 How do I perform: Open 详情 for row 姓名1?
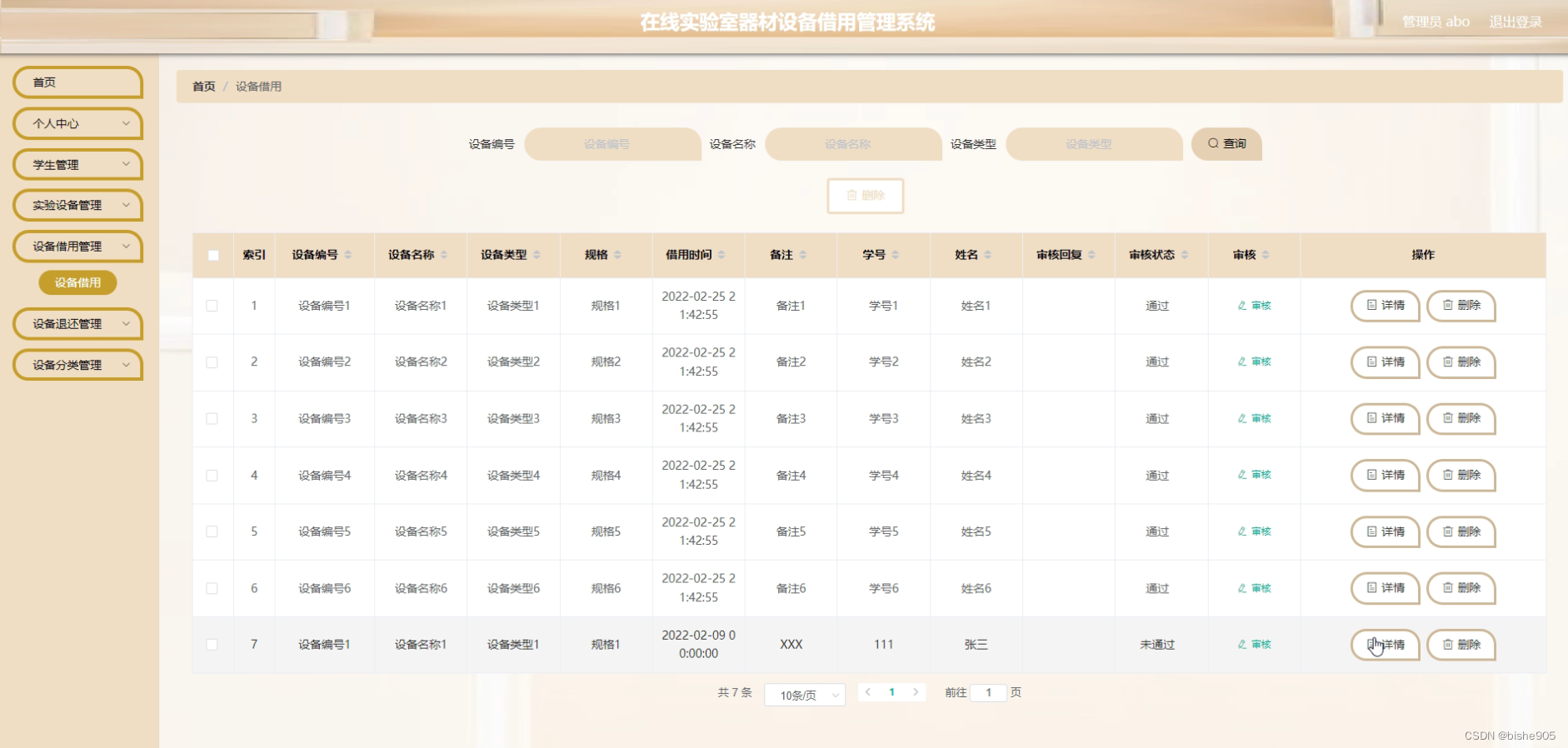click(x=1385, y=306)
